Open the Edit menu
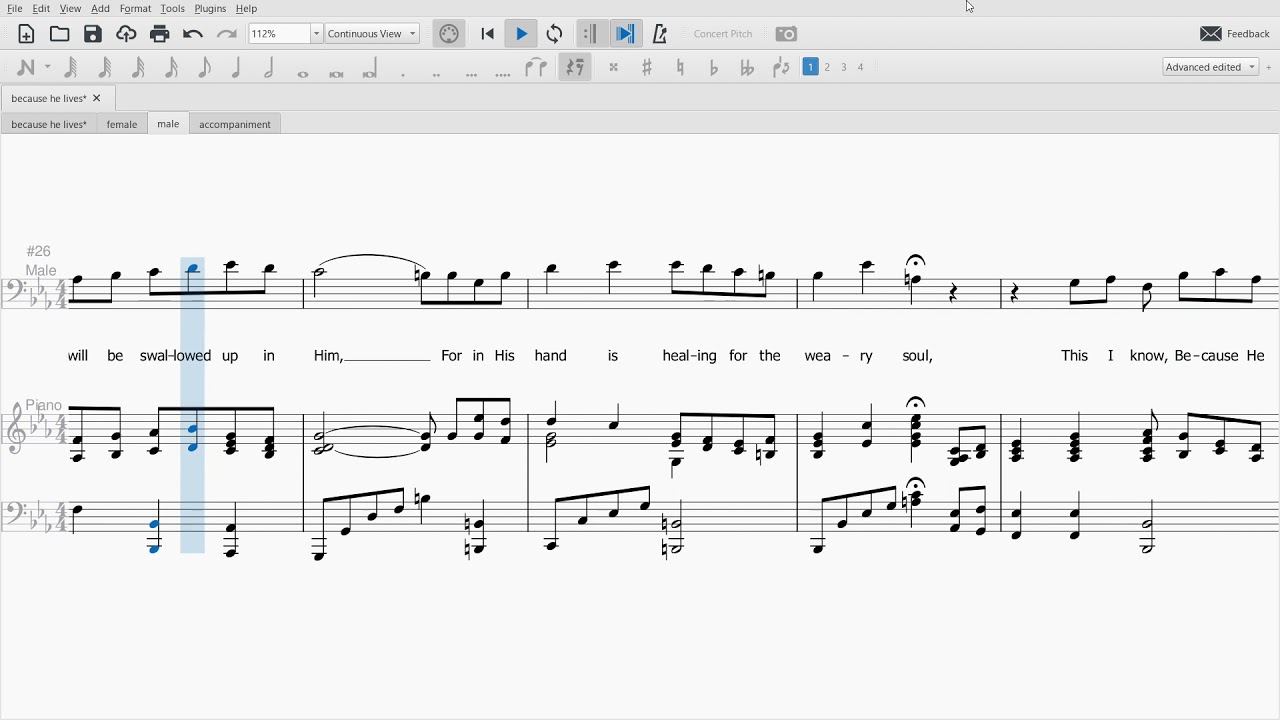 click(x=41, y=8)
